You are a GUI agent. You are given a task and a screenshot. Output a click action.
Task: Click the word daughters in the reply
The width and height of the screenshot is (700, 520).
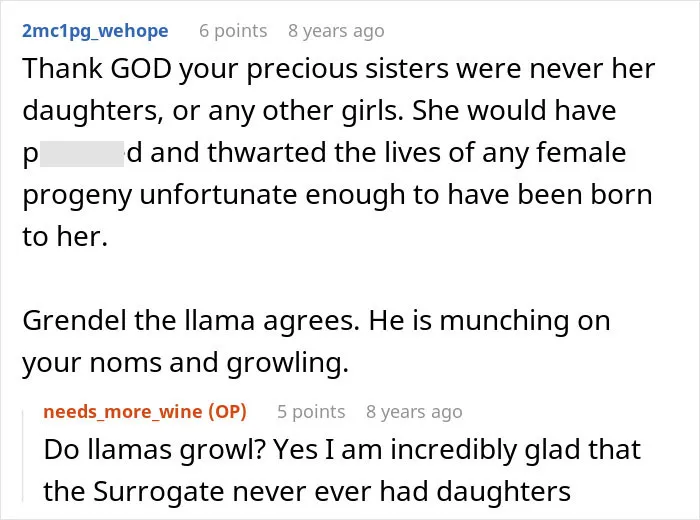click(x=504, y=491)
